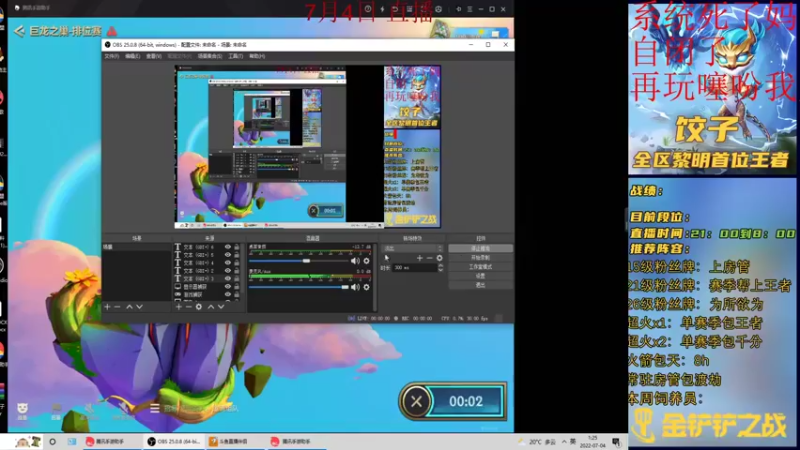Adjust desktop audio volume slider

[298, 261]
